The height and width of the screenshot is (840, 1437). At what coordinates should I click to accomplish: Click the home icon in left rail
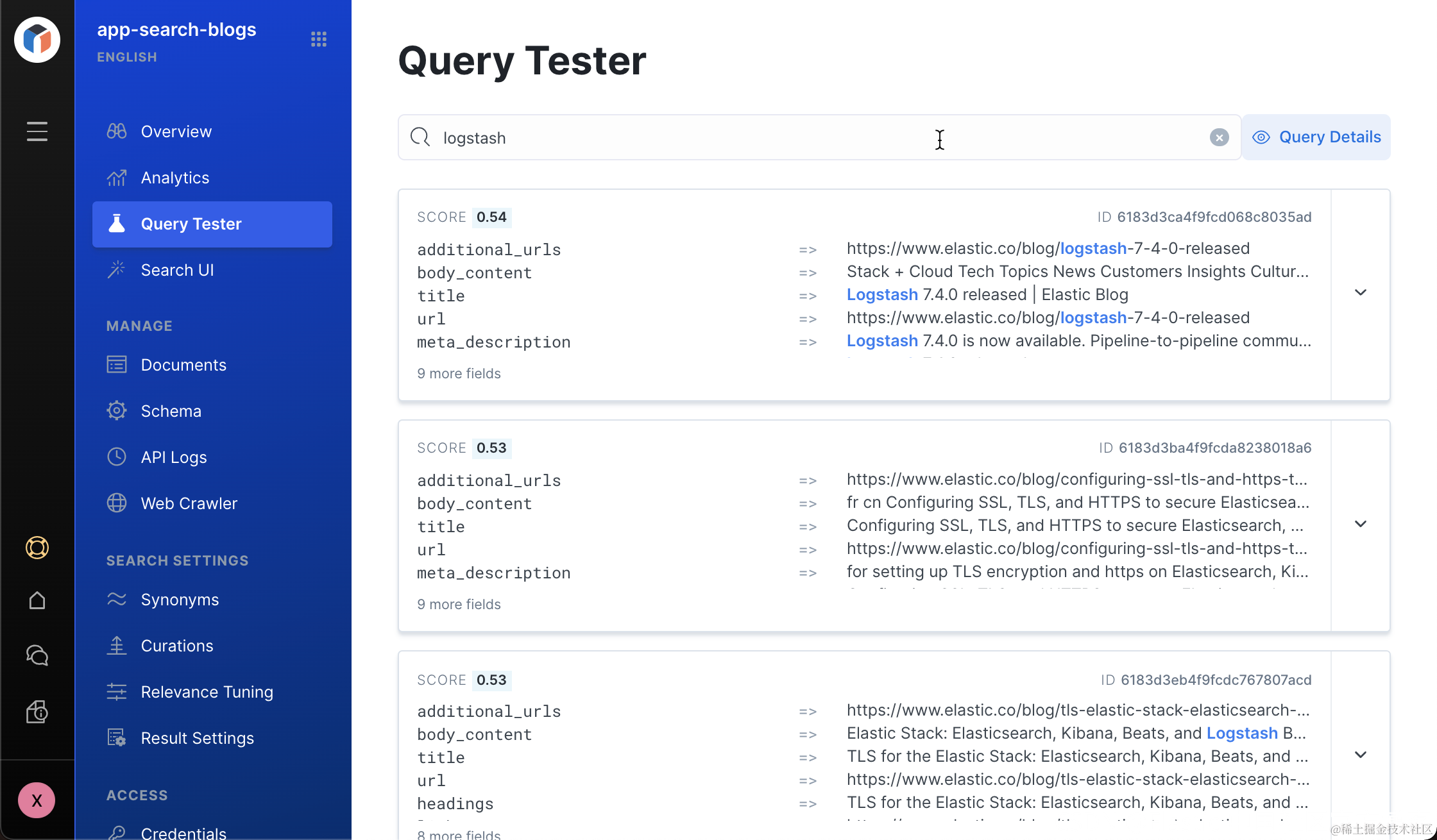click(x=37, y=601)
